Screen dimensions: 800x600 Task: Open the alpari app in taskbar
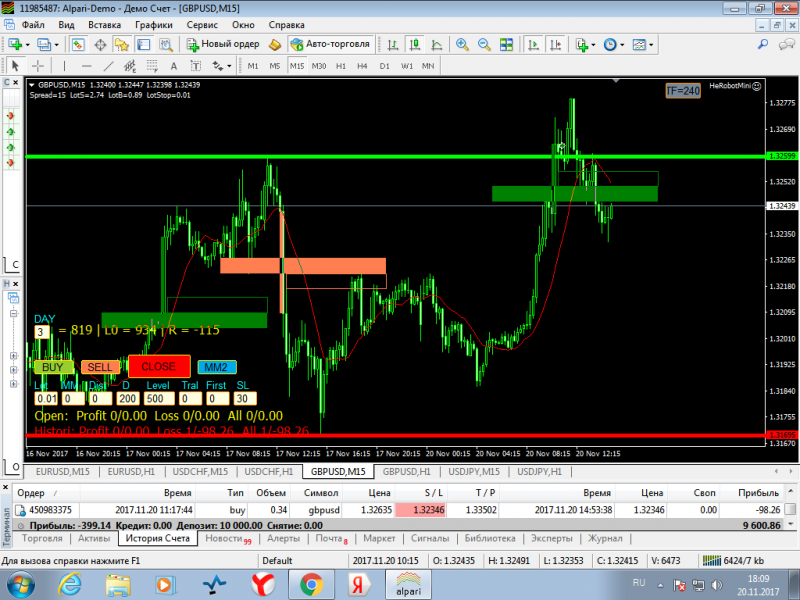pos(408,585)
